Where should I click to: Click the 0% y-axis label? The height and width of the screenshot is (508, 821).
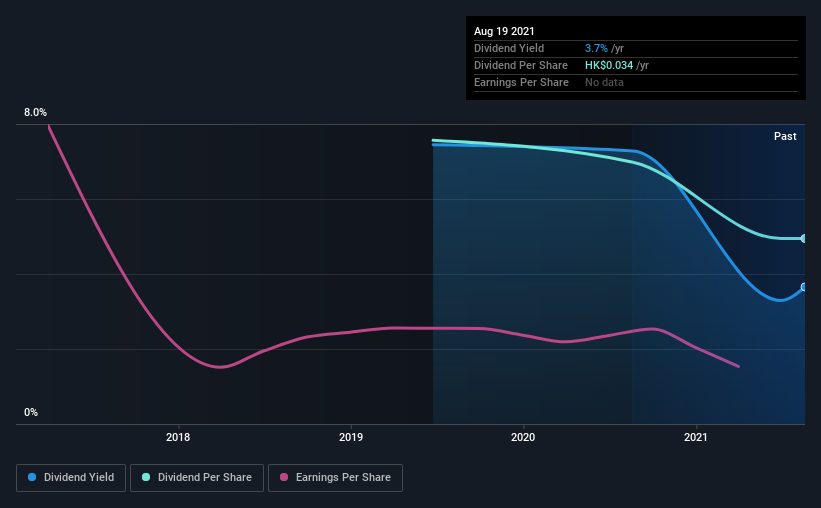(x=31, y=413)
